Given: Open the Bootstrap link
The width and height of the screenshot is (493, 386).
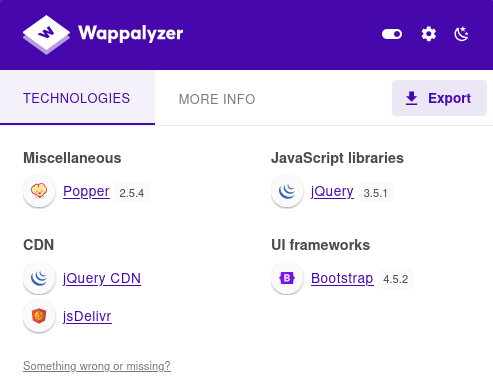Looking at the screenshot, I should point(342,278).
